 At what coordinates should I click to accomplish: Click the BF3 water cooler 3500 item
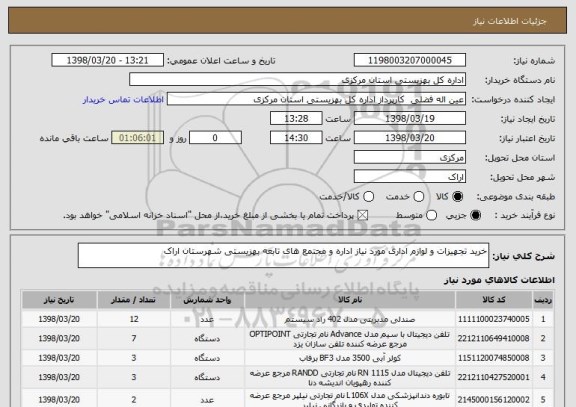(x=350, y=358)
